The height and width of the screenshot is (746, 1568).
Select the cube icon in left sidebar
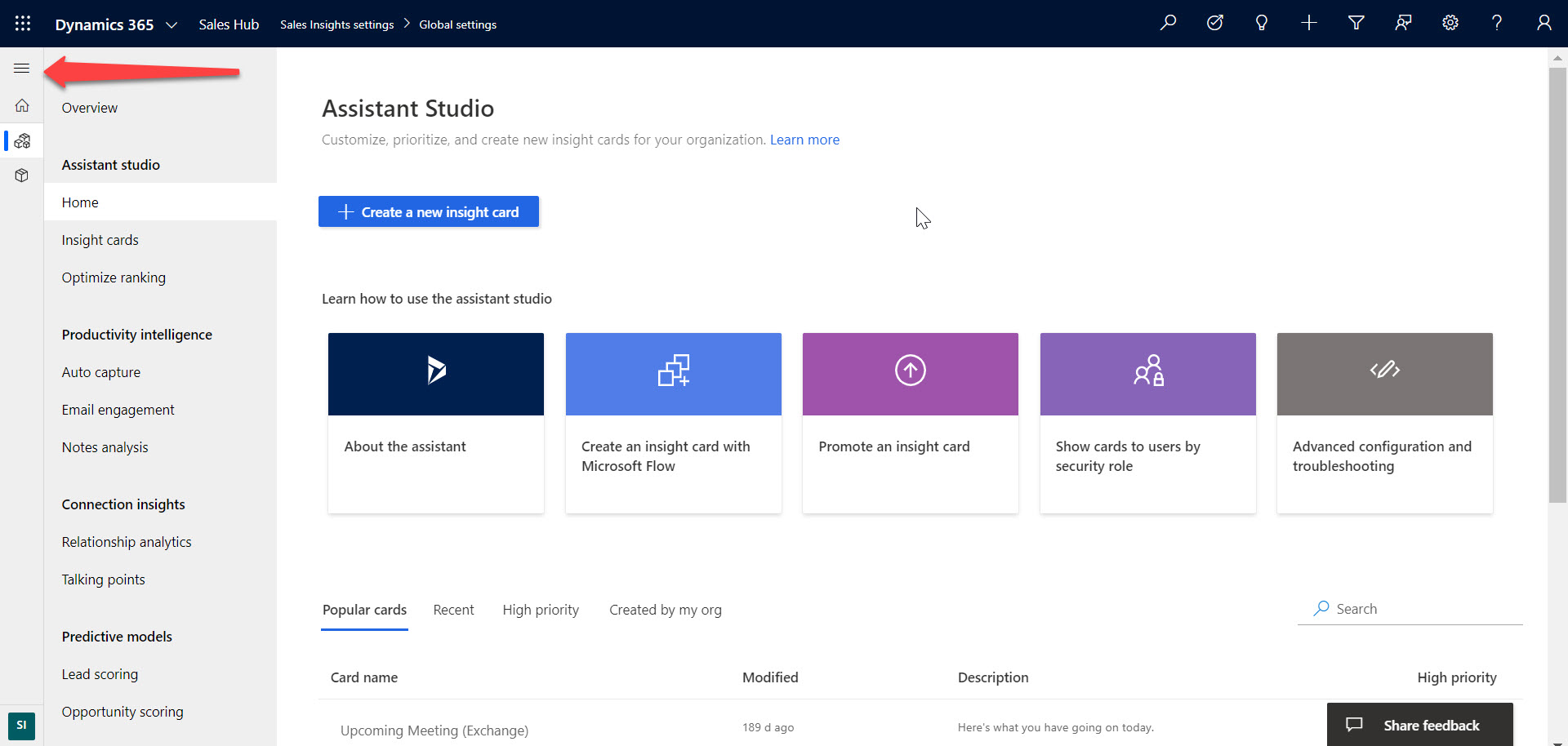[x=22, y=175]
